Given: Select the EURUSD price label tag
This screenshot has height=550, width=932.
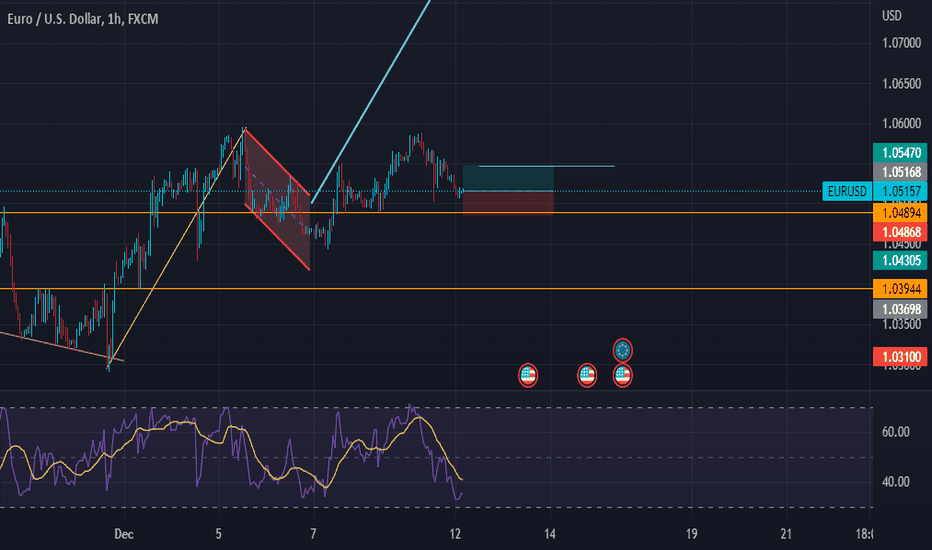Looking at the screenshot, I should (x=847, y=191).
